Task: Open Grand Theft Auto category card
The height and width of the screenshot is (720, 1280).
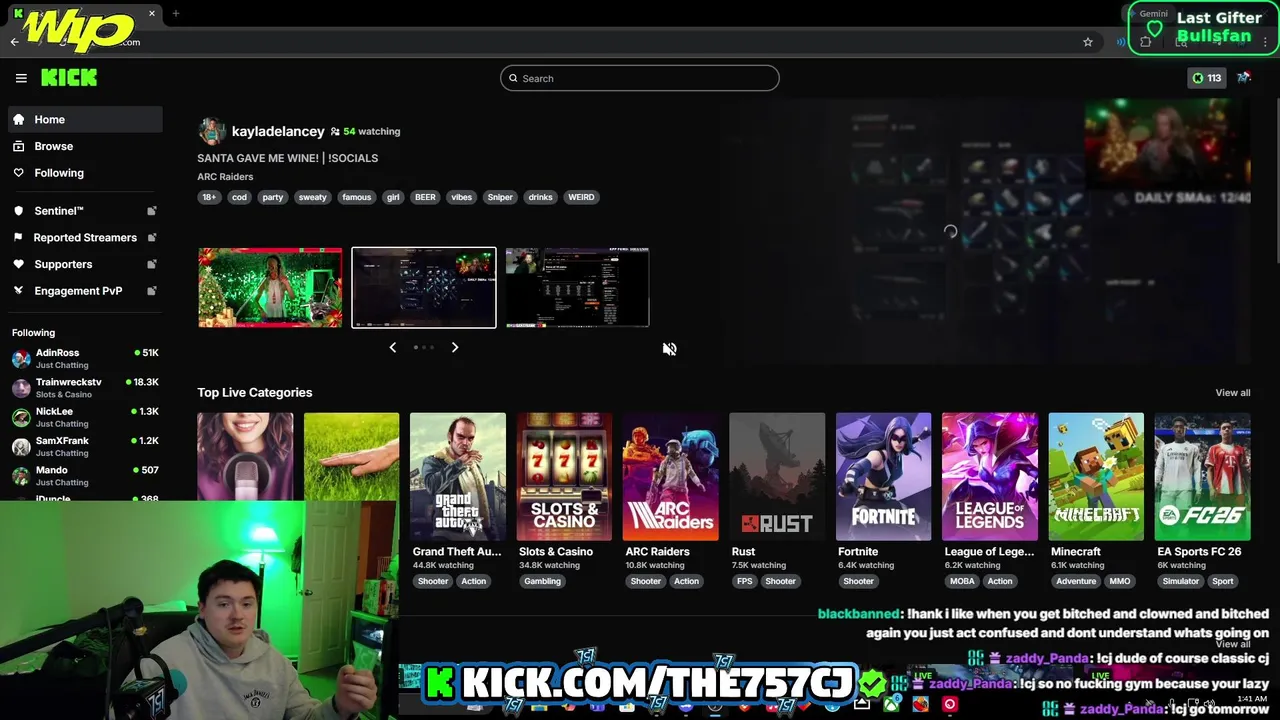Action: tap(458, 477)
